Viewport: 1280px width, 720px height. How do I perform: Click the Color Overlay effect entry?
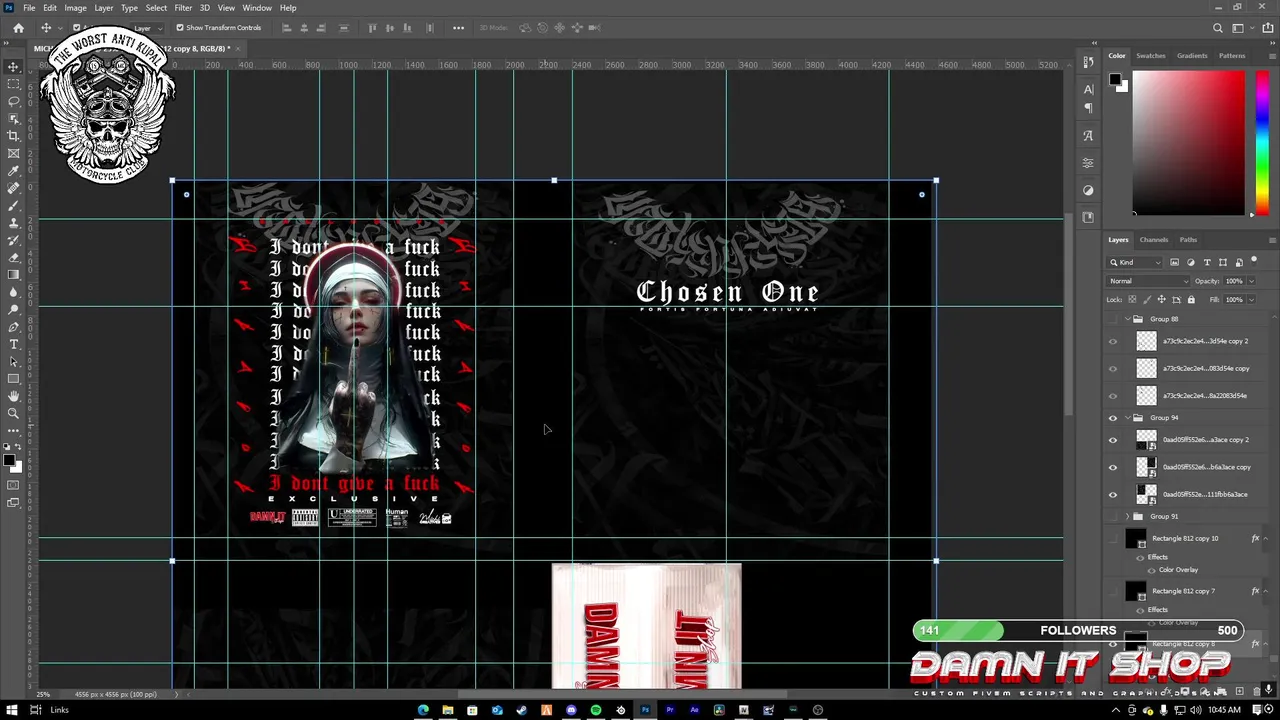(1178, 570)
